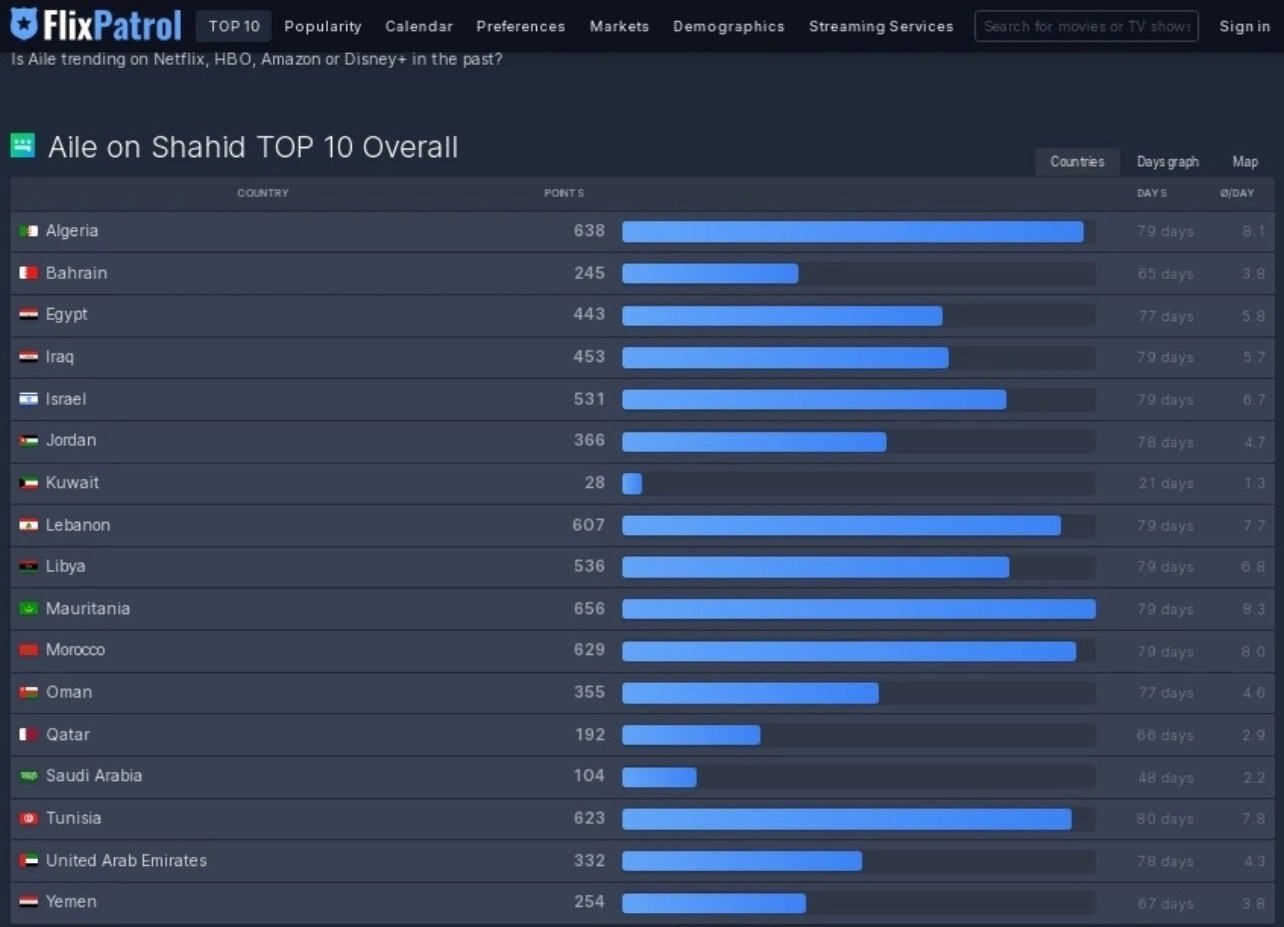Open the Streaming Services menu item
The image size is (1284, 927).
(881, 26)
